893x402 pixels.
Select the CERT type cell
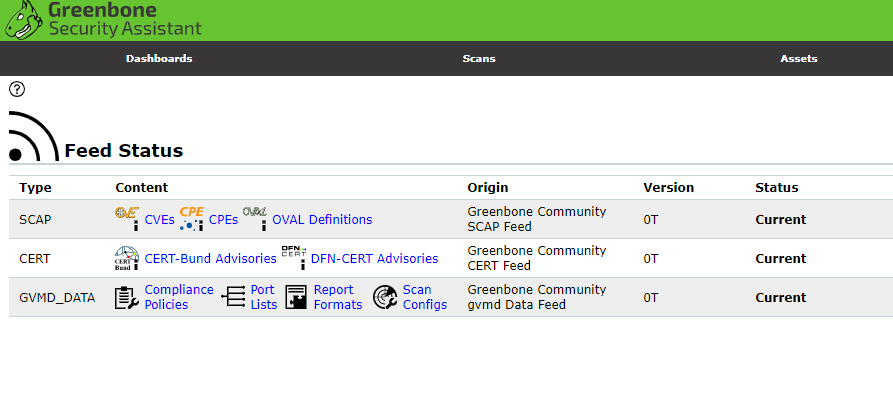(x=35, y=259)
